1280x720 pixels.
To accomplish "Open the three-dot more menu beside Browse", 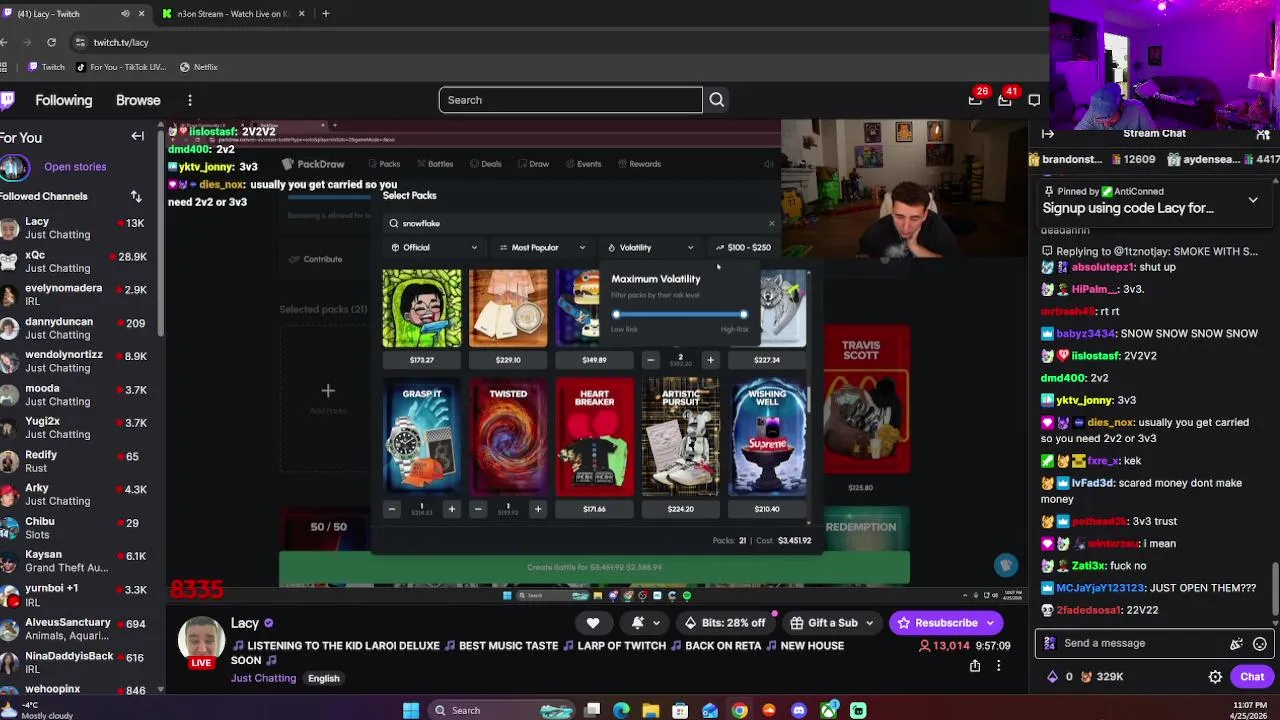I will pyautogui.click(x=190, y=100).
